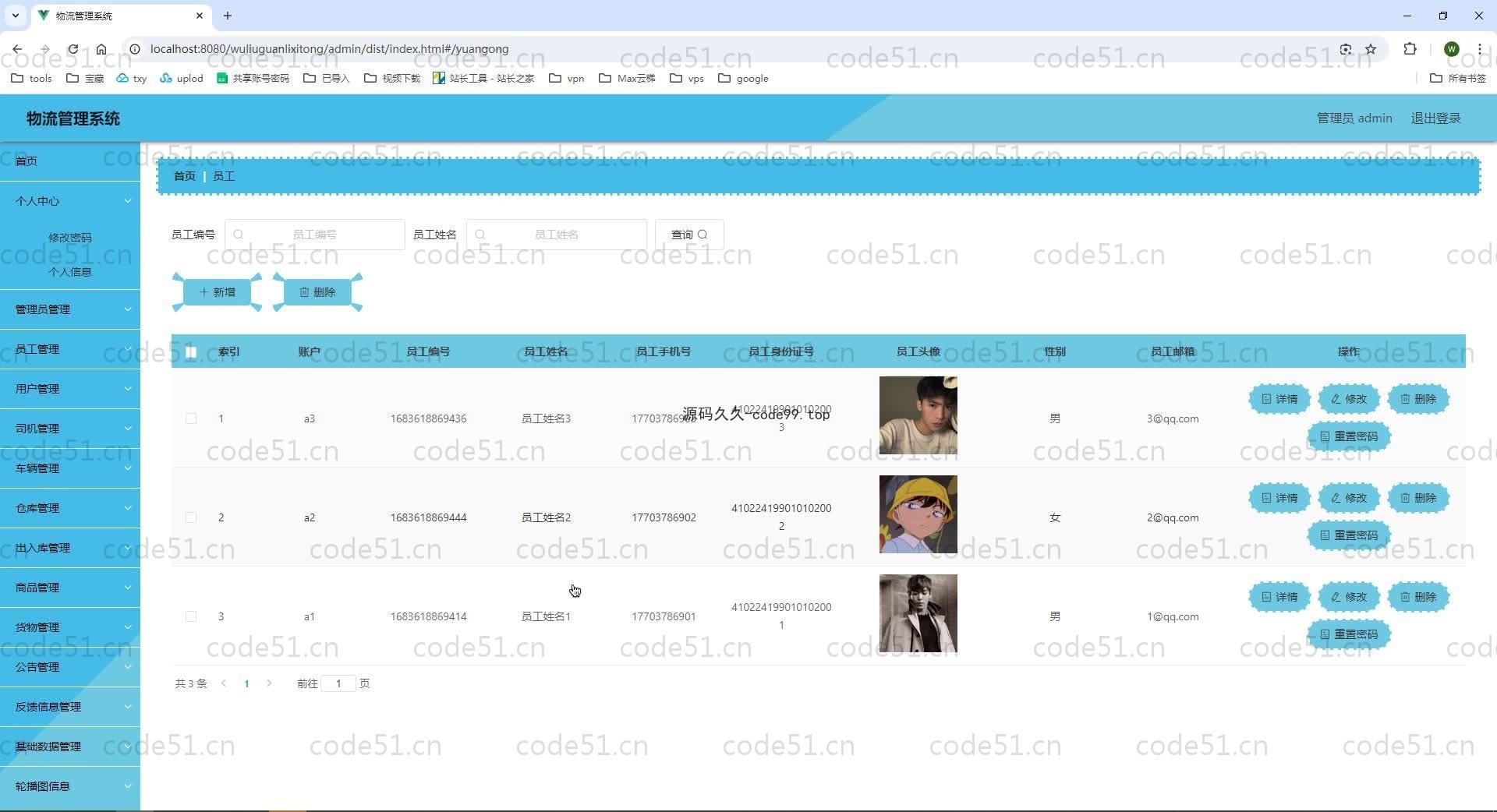This screenshot has height=812, width=1497.
Task: Open the browser home page icon
Action: (101, 49)
